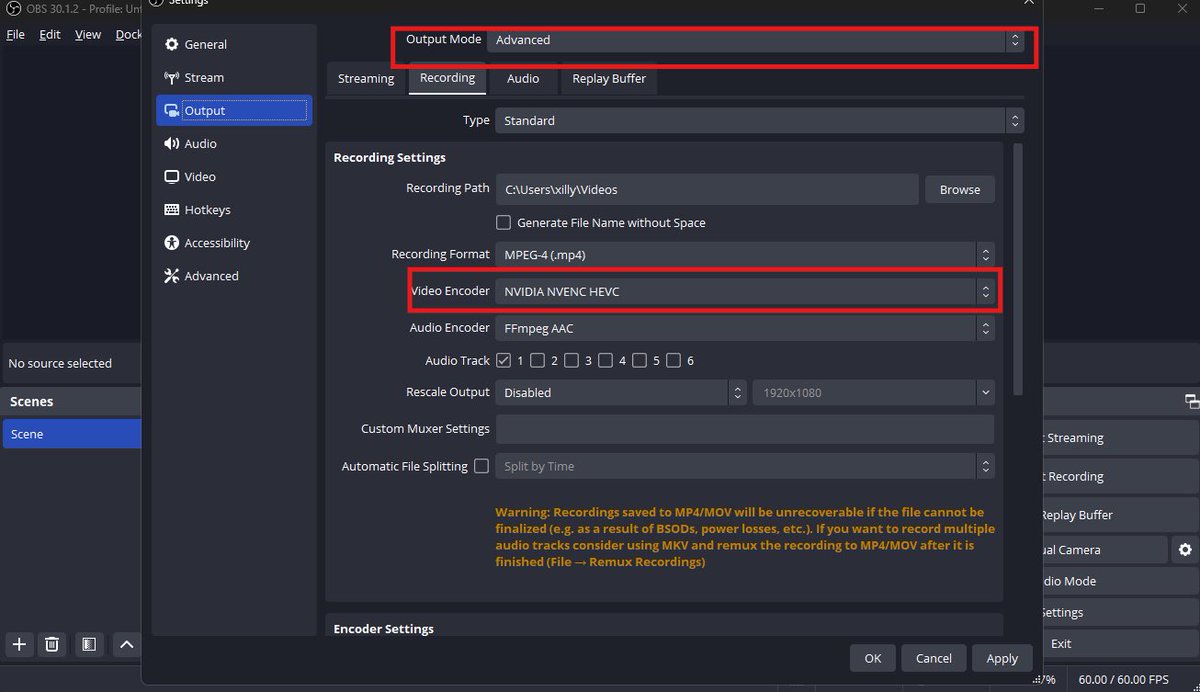The height and width of the screenshot is (692, 1200).
Task: Open scene filters via the filter icon
Action: click(x=88, y=644)
